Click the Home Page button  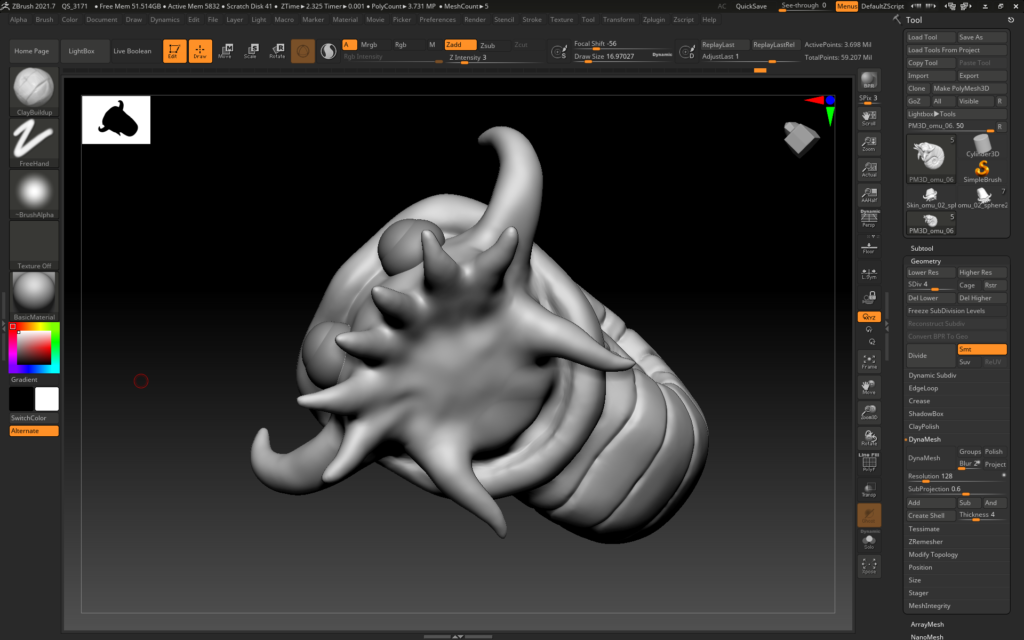(x=32, y=51)
